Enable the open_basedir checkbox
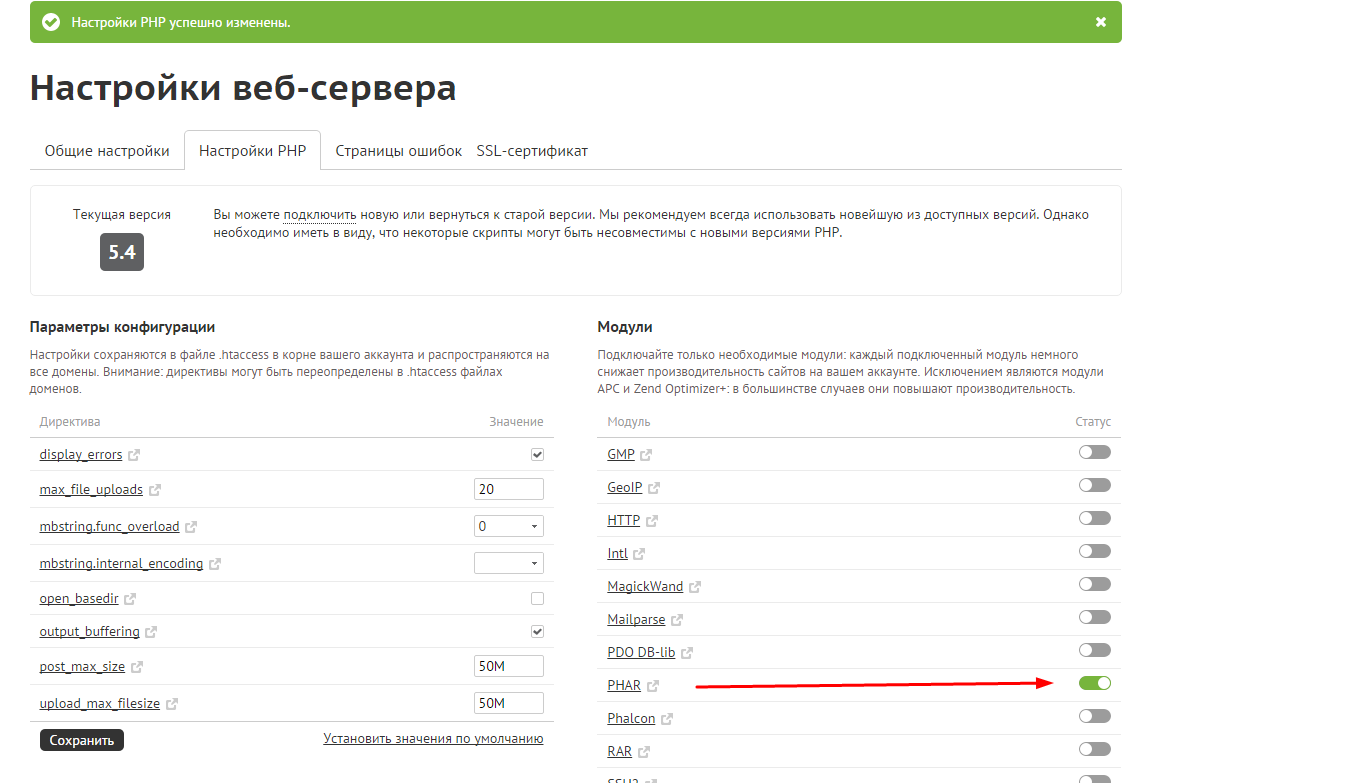The height and width of the screenshot is (783, 1359). [x=537, y=598]
